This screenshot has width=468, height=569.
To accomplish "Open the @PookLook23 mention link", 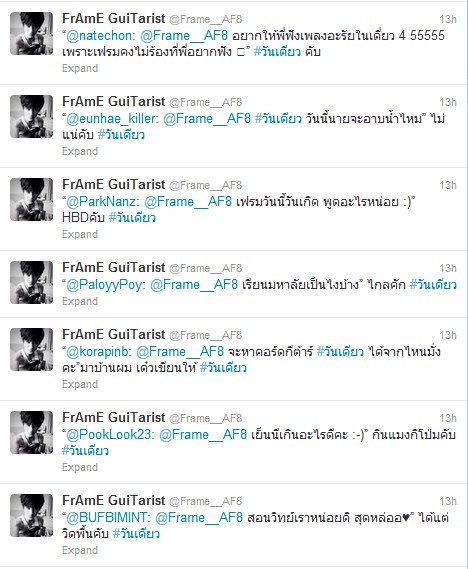I will (109, 435).
